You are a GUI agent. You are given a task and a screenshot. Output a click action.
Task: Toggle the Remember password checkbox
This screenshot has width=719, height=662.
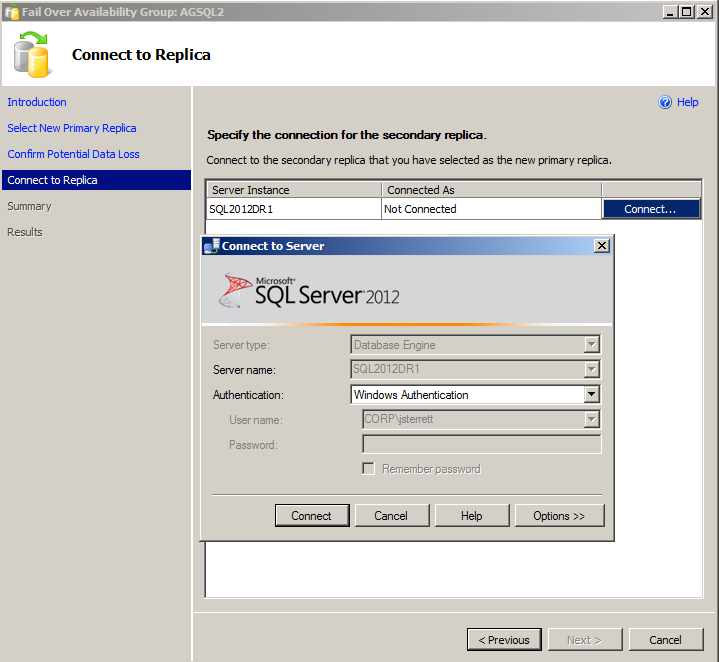(368, 469)
